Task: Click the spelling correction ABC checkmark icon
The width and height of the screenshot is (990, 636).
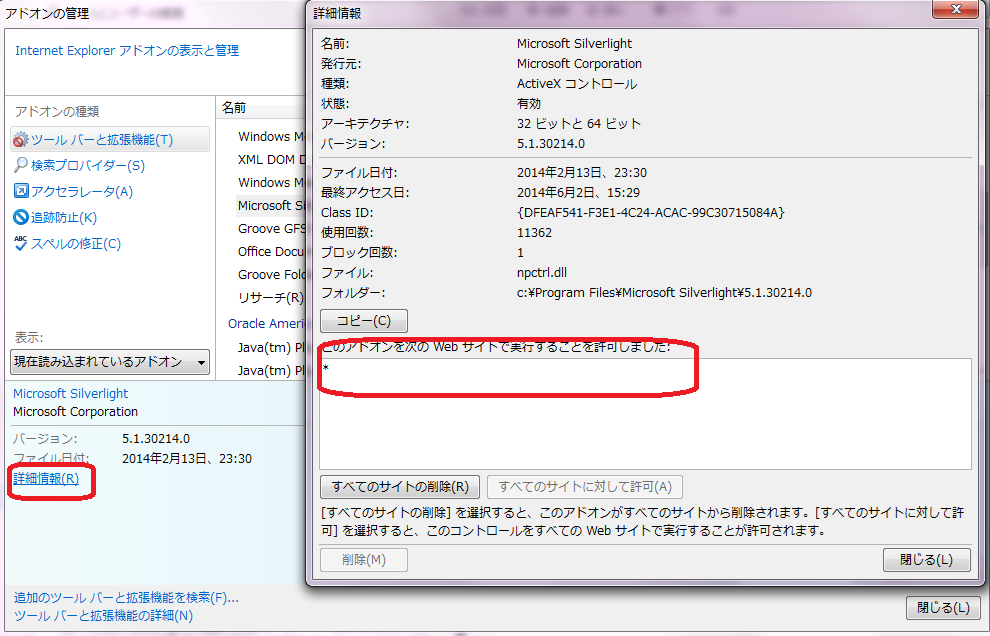Action: 21,244
